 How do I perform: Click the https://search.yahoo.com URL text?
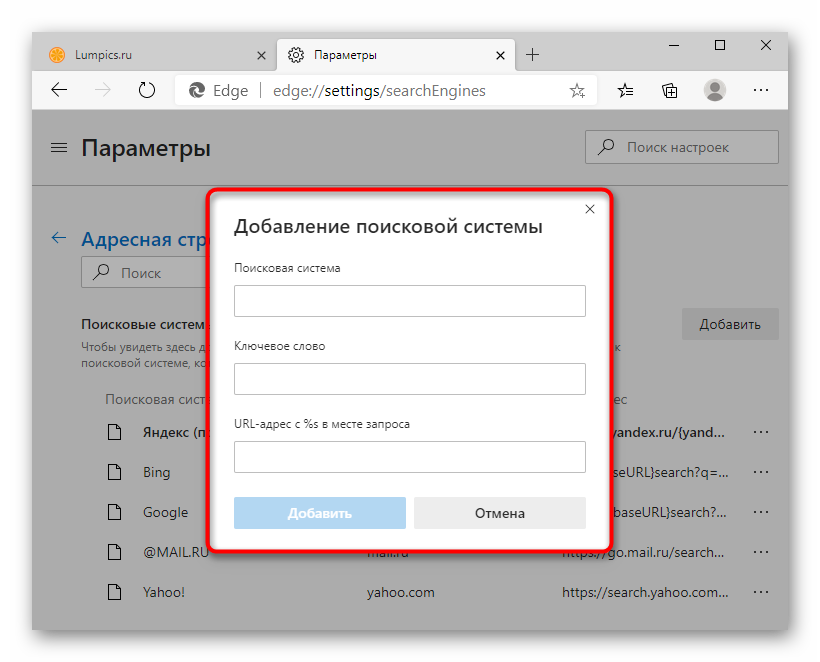point(645,592)
